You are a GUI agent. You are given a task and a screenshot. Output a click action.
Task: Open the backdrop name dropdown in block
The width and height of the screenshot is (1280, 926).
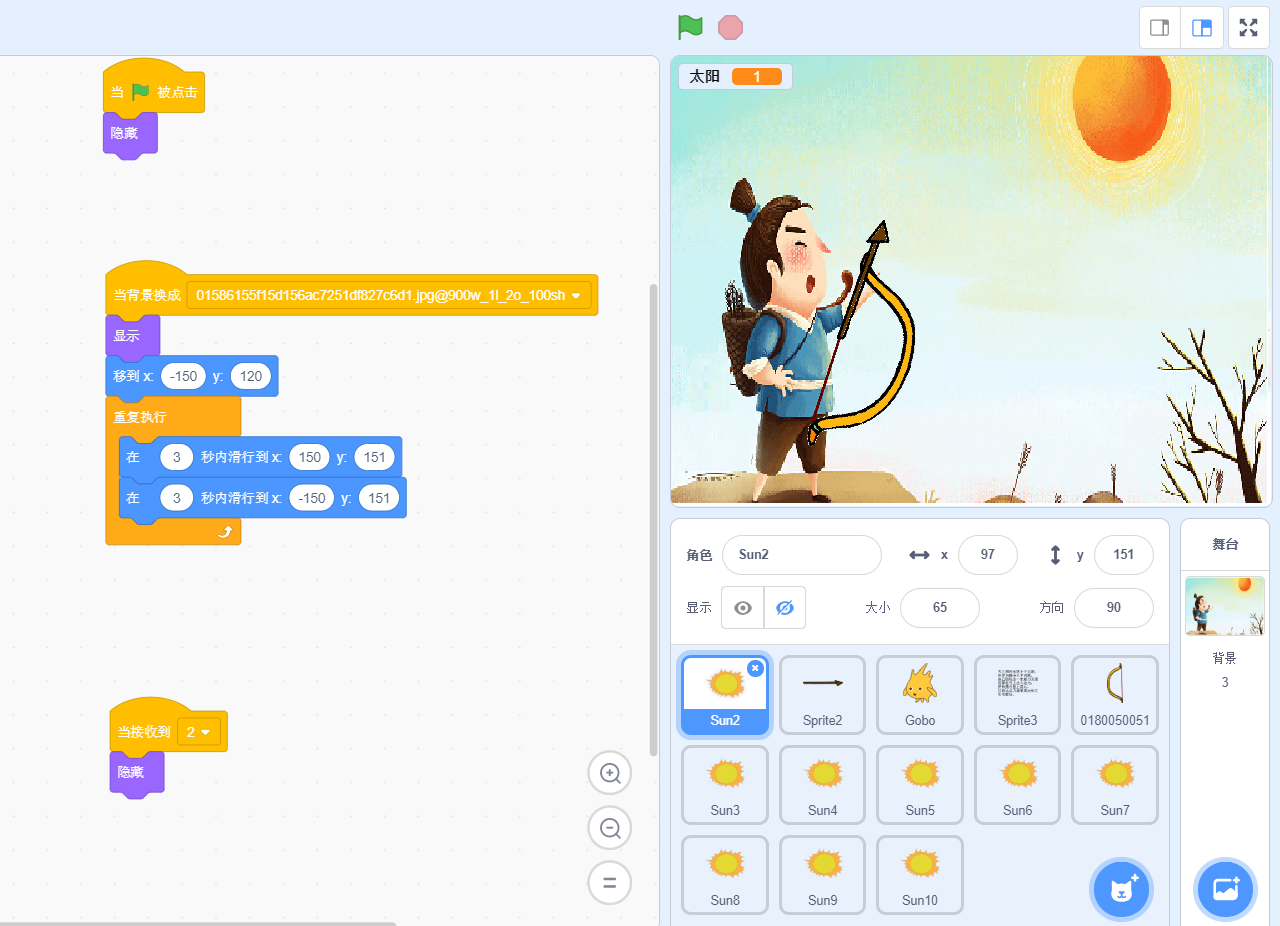(576, 296)
